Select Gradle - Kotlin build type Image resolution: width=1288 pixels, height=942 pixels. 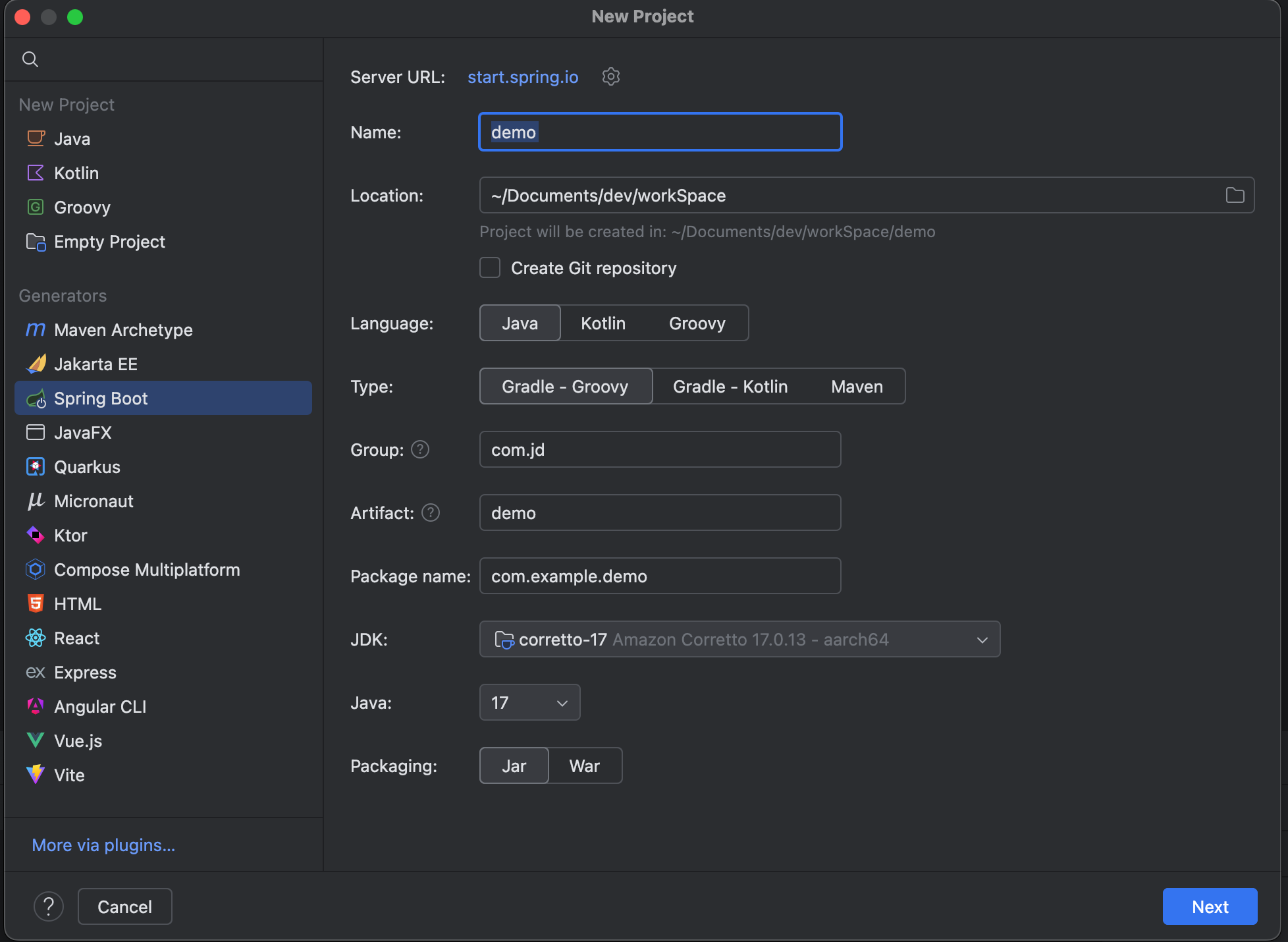click(730, 387)
